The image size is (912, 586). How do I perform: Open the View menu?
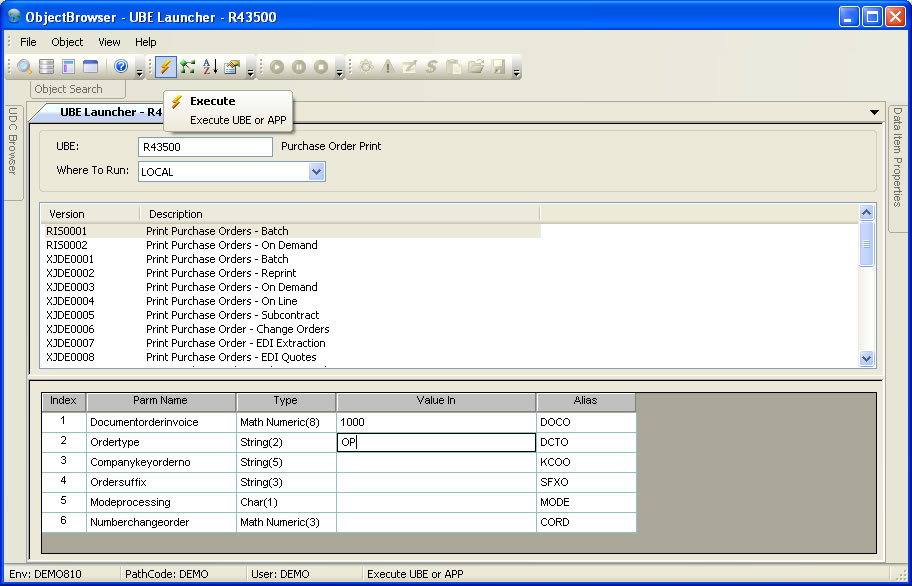point(109,42)
